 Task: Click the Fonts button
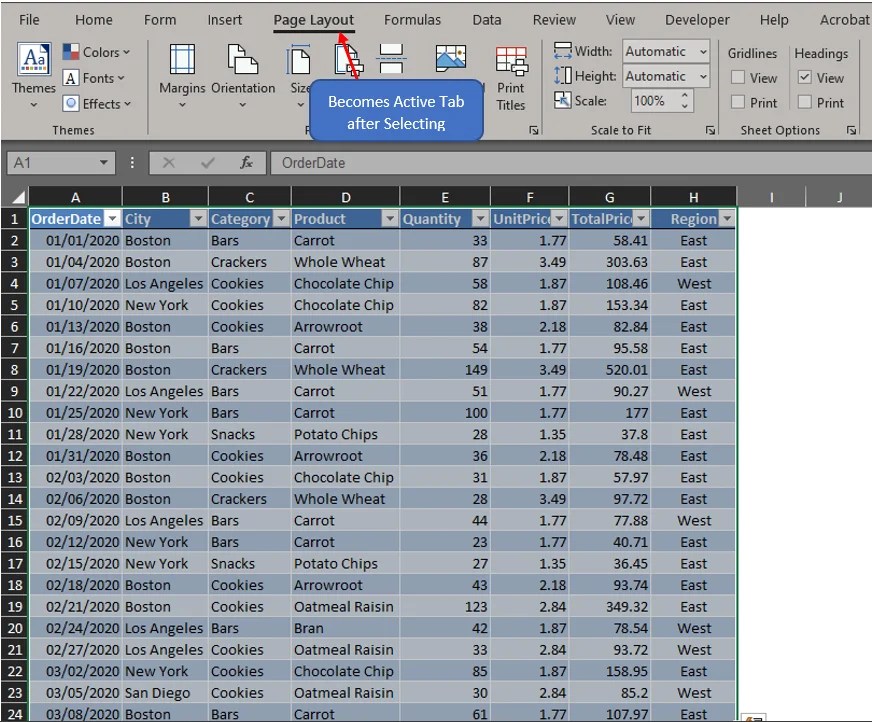click(x=96, y=77)
